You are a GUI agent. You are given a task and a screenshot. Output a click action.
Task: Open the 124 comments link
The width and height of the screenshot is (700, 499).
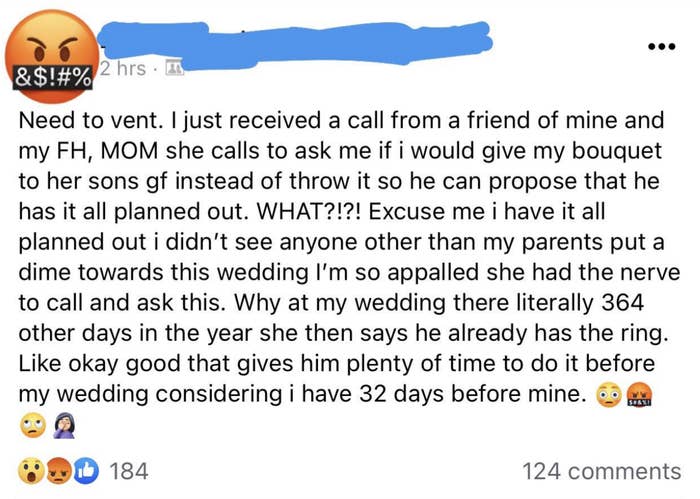coord(601,471)
